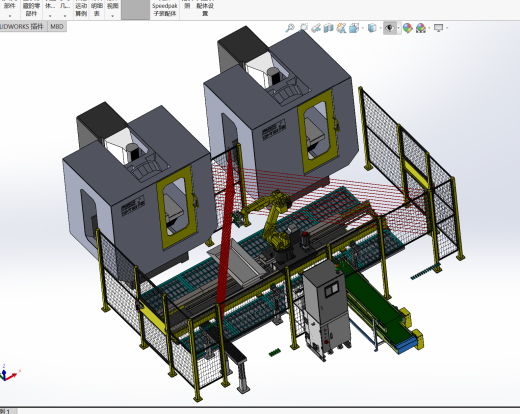The height and width of the screenshot is (414, 520).
Task: Open the Section View tool
Action: (x=328, y=28)
